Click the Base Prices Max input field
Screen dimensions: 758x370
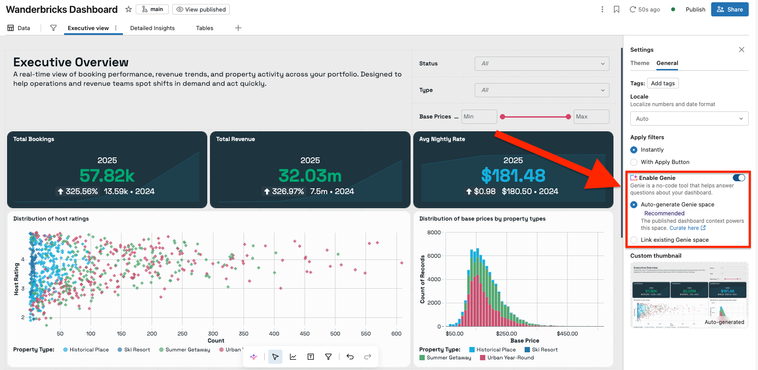(591, 117)
